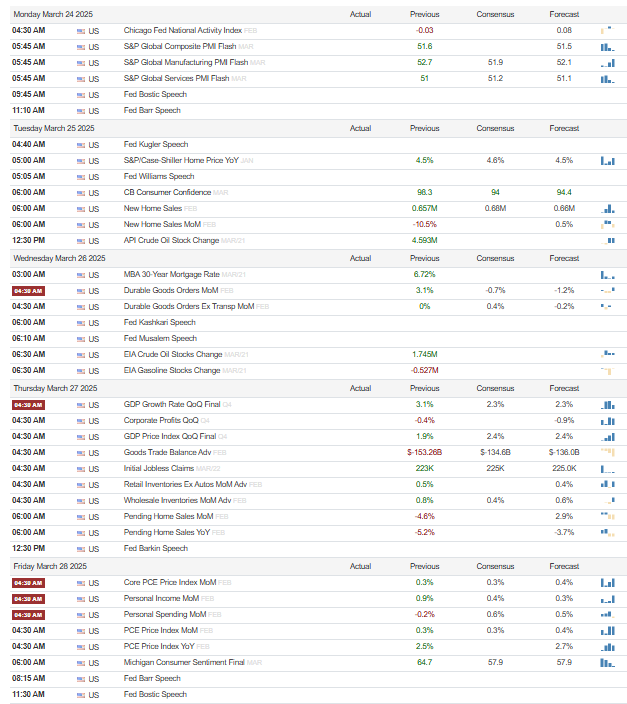Image resolution: width=627 pixels, height=704 pixels.
Task: Open the mini chart for Michigan Consumer Sentiment Final
Action: coord(607,663)
